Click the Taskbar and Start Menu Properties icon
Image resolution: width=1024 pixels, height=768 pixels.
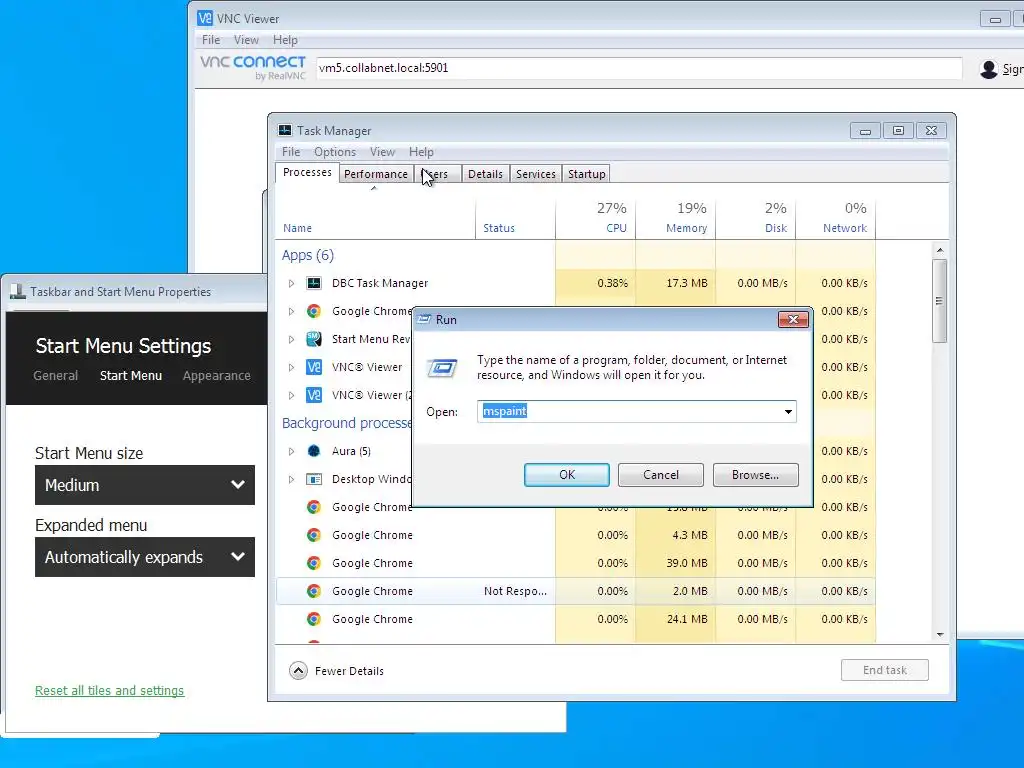[x=18, y=291]
